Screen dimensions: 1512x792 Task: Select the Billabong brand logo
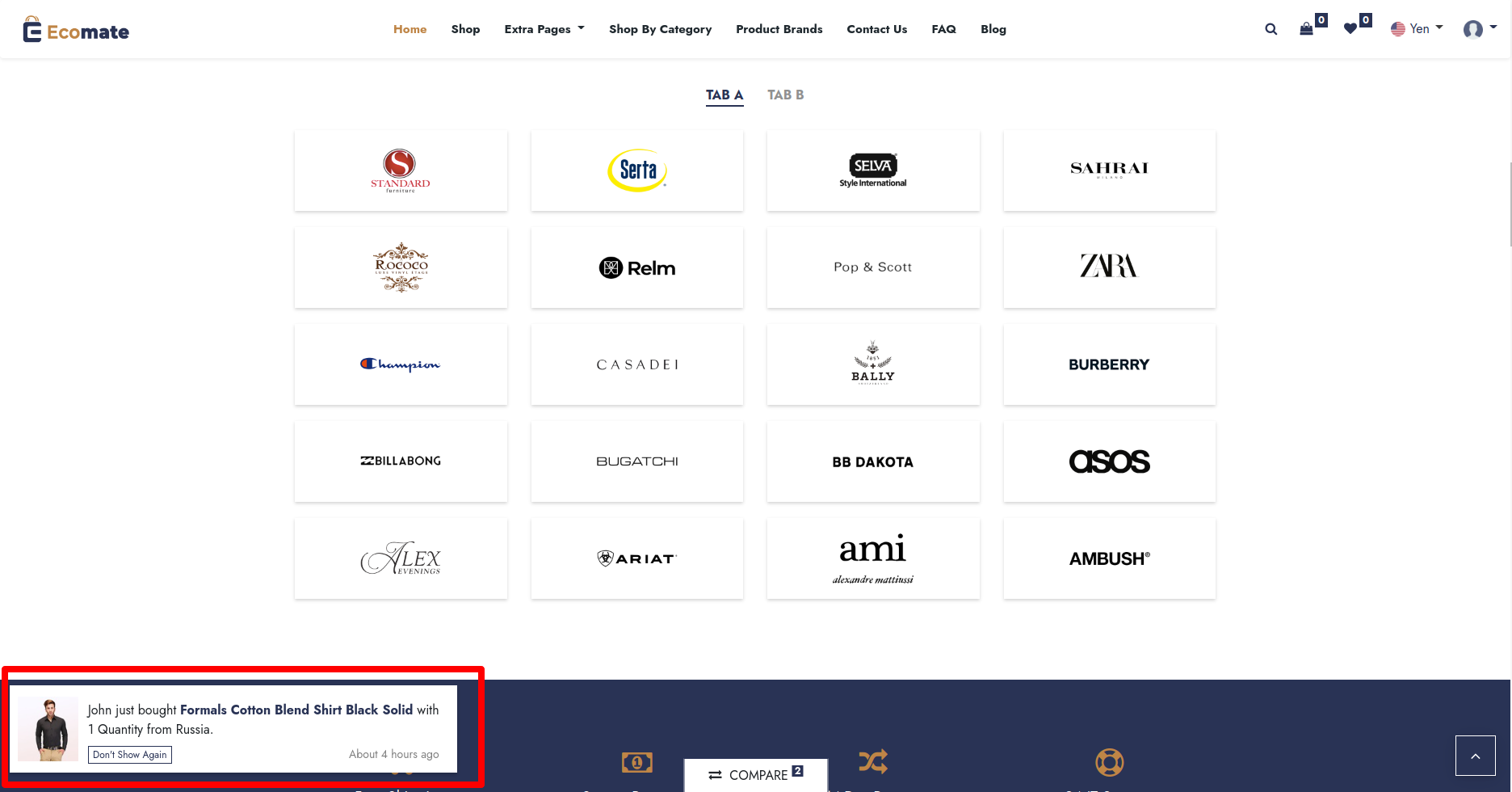(x=401, y=461)
